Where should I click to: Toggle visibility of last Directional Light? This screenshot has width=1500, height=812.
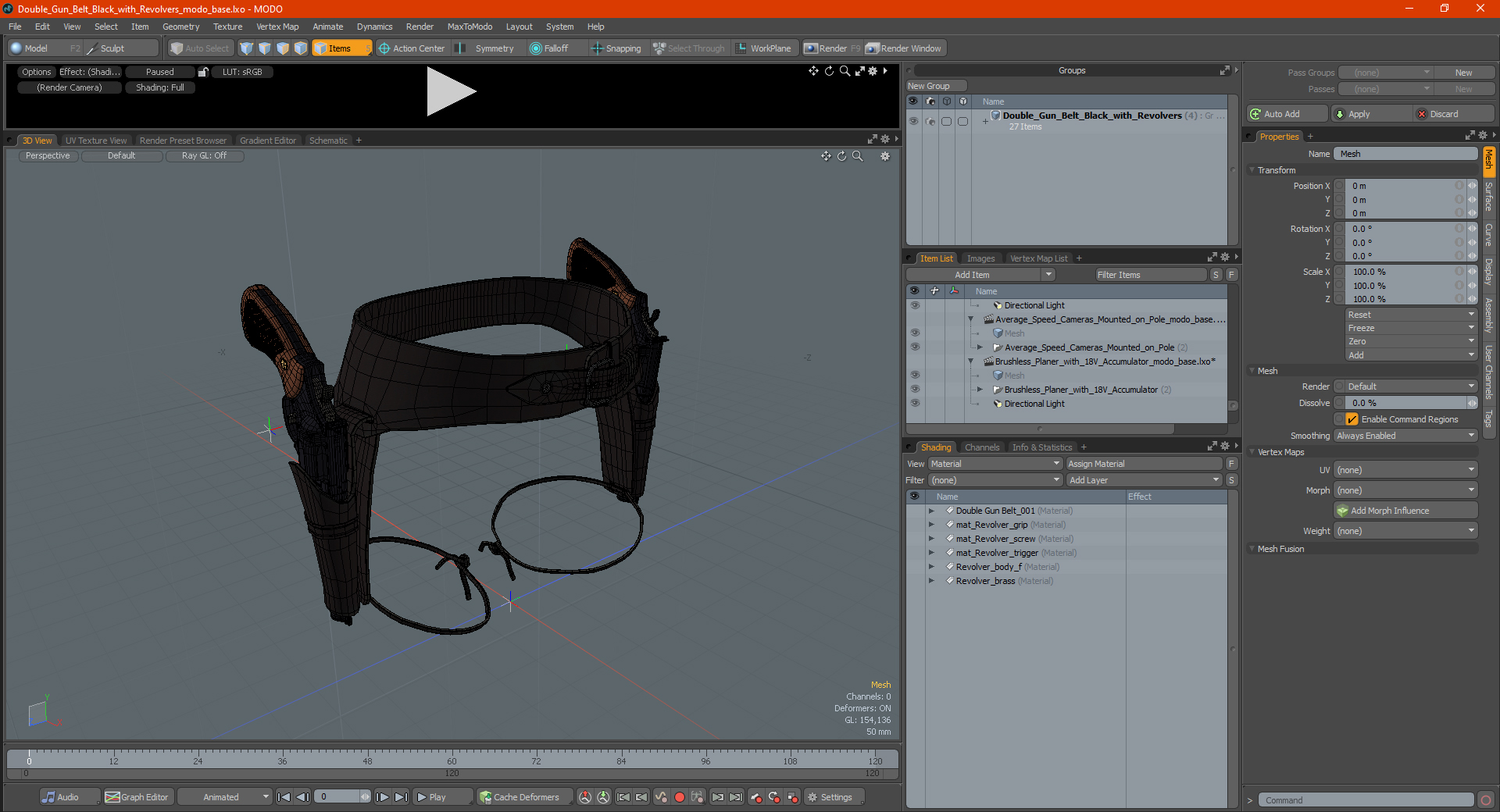pyautogui.click(x=915, y=404)
